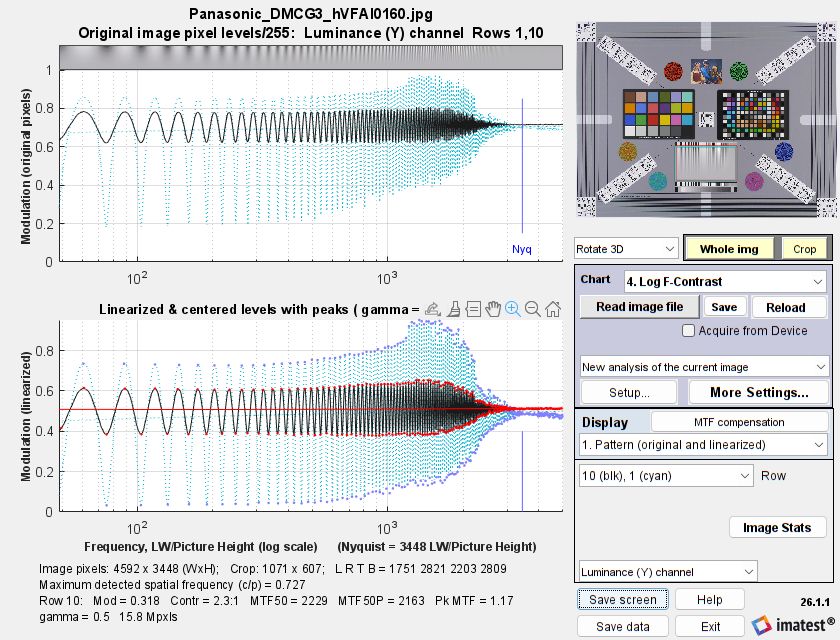Restore view with home icon
This screenshot has width=840, height=640.
pyautogui.click(x=552, y=309)
